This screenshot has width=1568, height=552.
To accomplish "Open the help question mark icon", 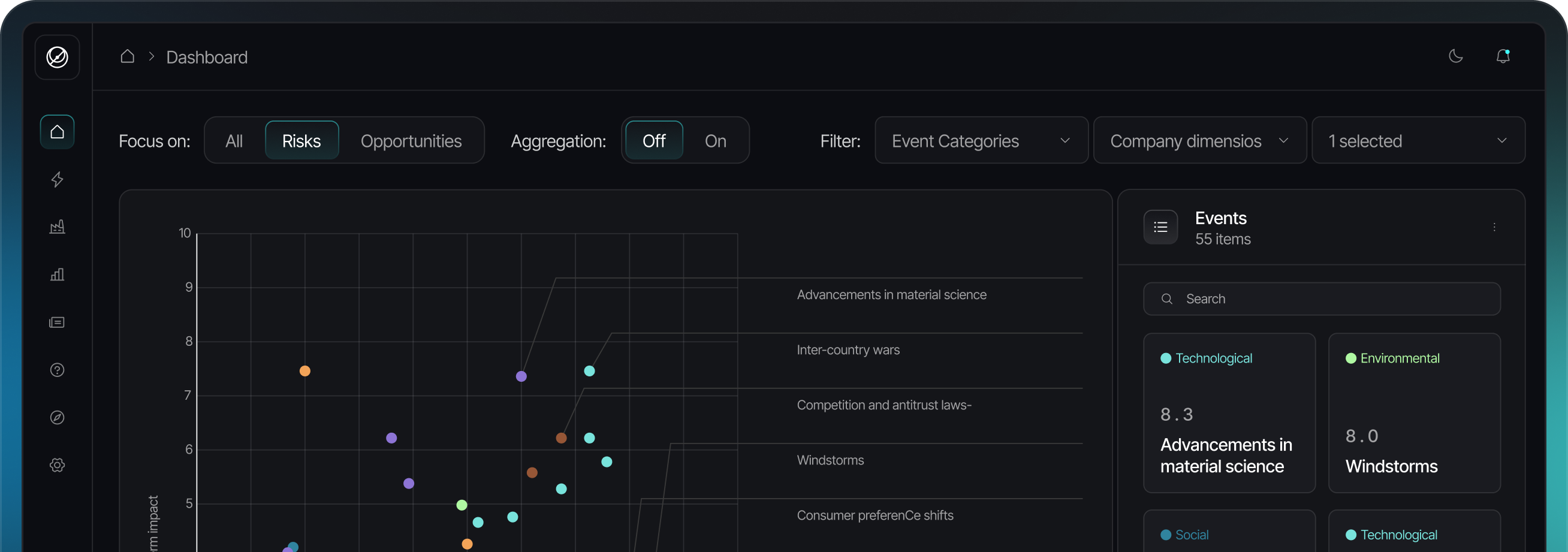I will click(x=57, y=370).
